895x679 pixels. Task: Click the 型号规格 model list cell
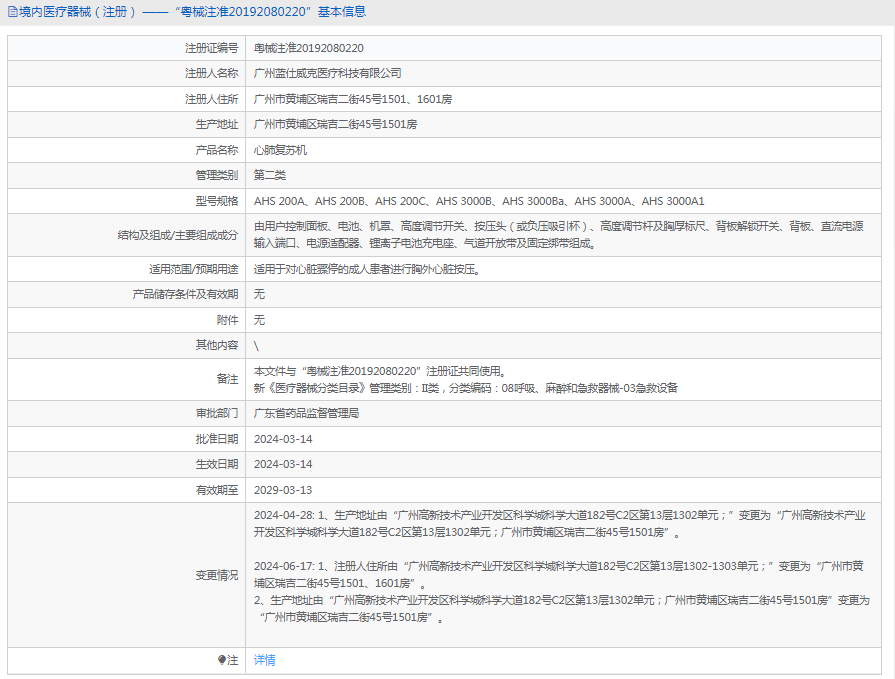pyautogui.click(x=480, y=200)
